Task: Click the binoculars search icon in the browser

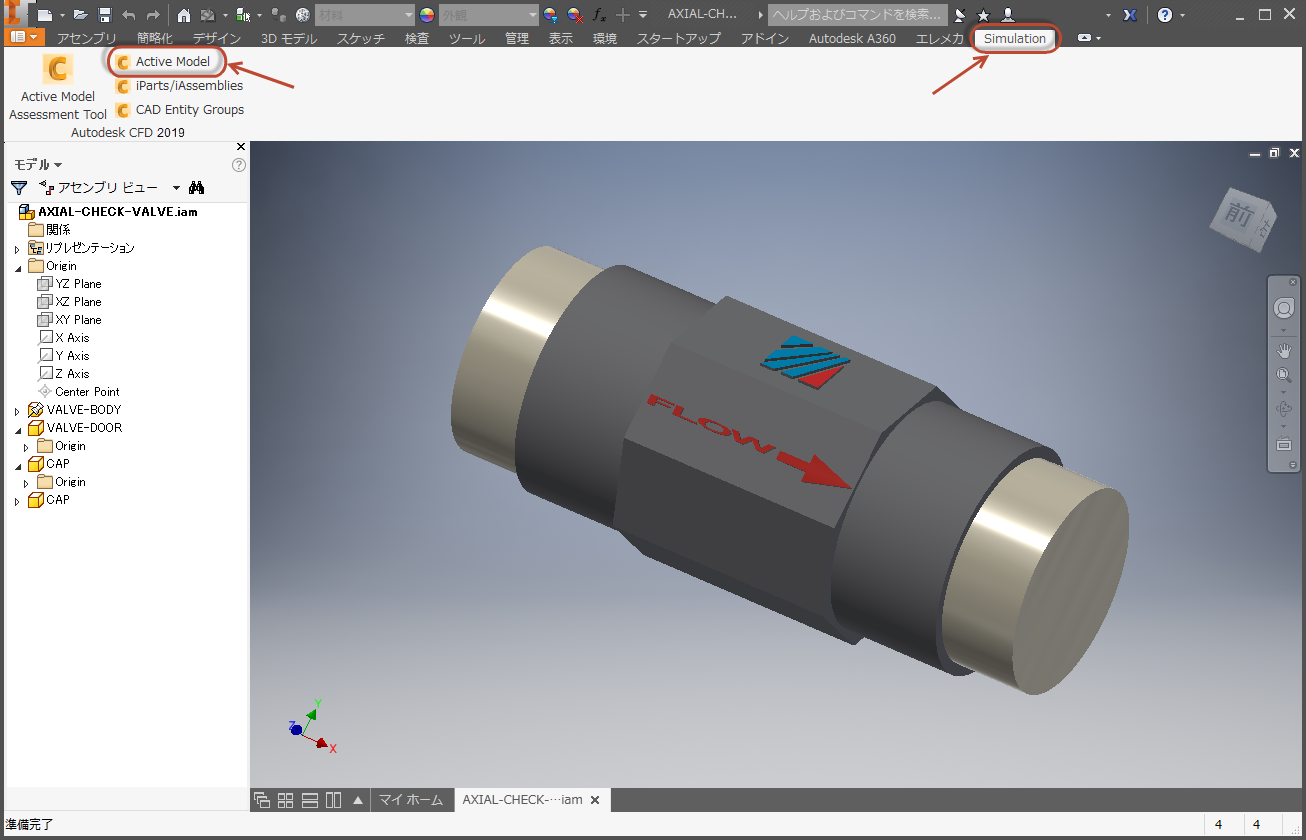Action: (196, 187)
